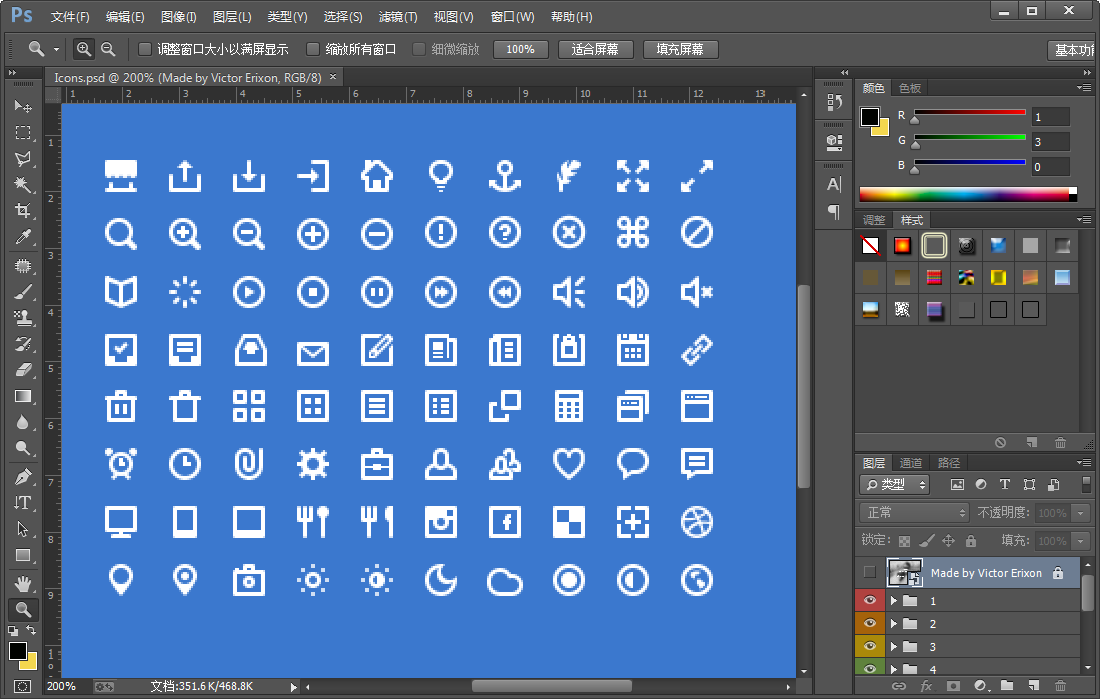
Task: Click the 填充屏幕 button
Action: pyautogui.click(x=680, y=49)
